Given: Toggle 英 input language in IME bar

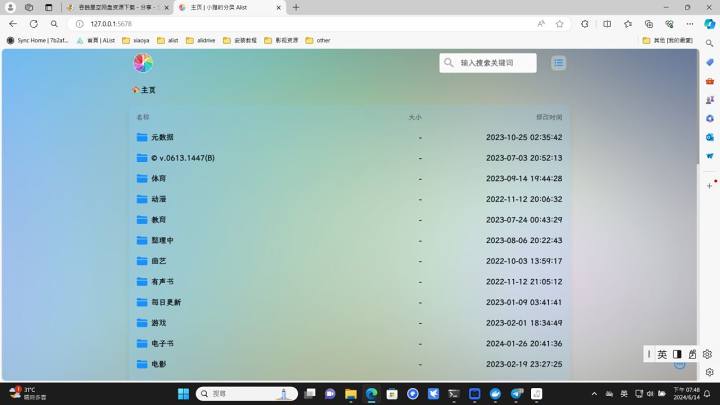Looking at the screenshot, I should click(x=662, y=354).
